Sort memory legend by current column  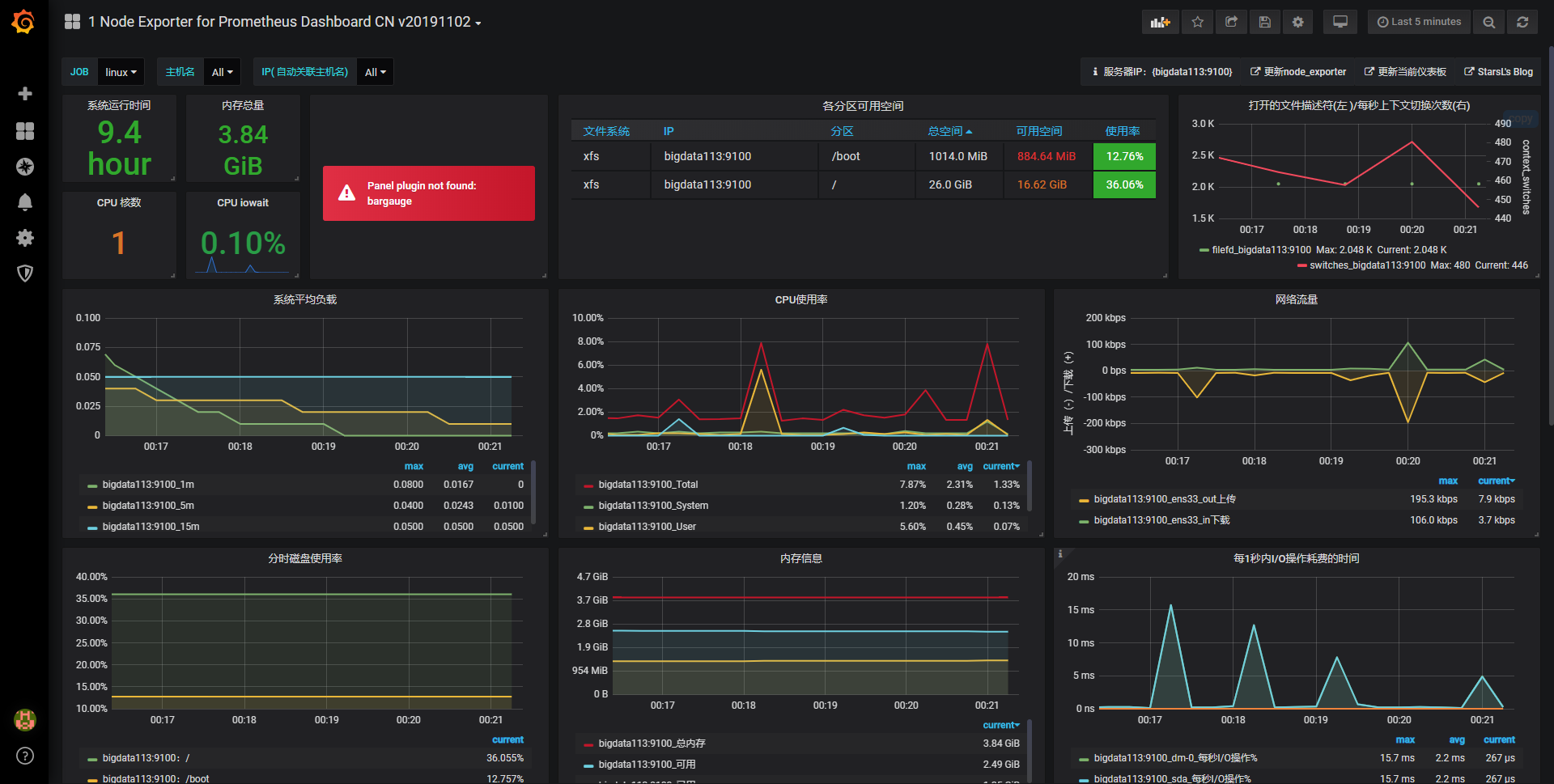click(x=1001, y=725)
